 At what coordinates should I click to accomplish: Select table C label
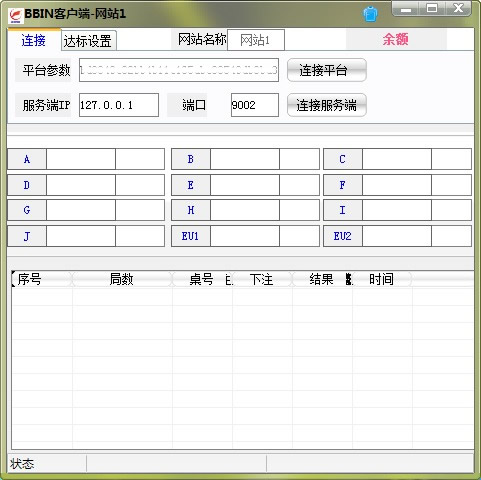pyautogui.click(x=343, y=159)
